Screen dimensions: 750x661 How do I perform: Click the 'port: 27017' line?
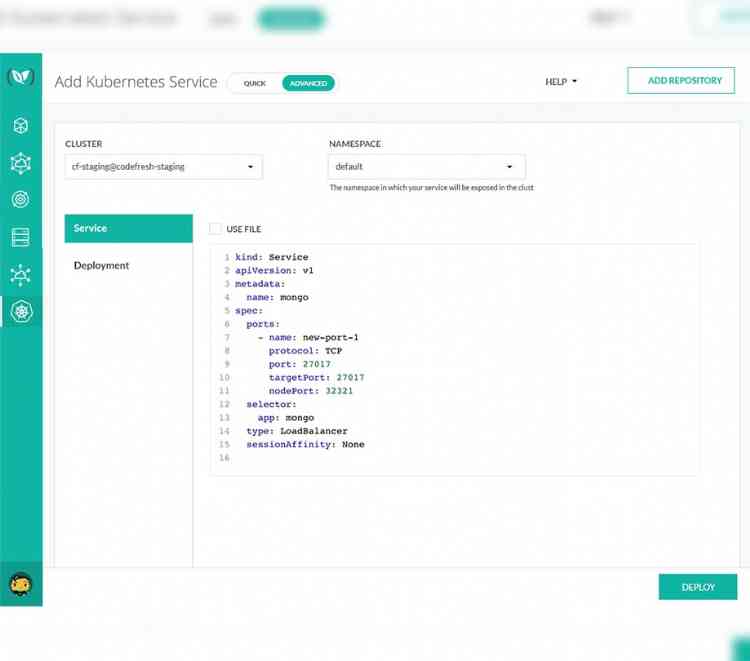pyautogui.click(x=299, y=364)
